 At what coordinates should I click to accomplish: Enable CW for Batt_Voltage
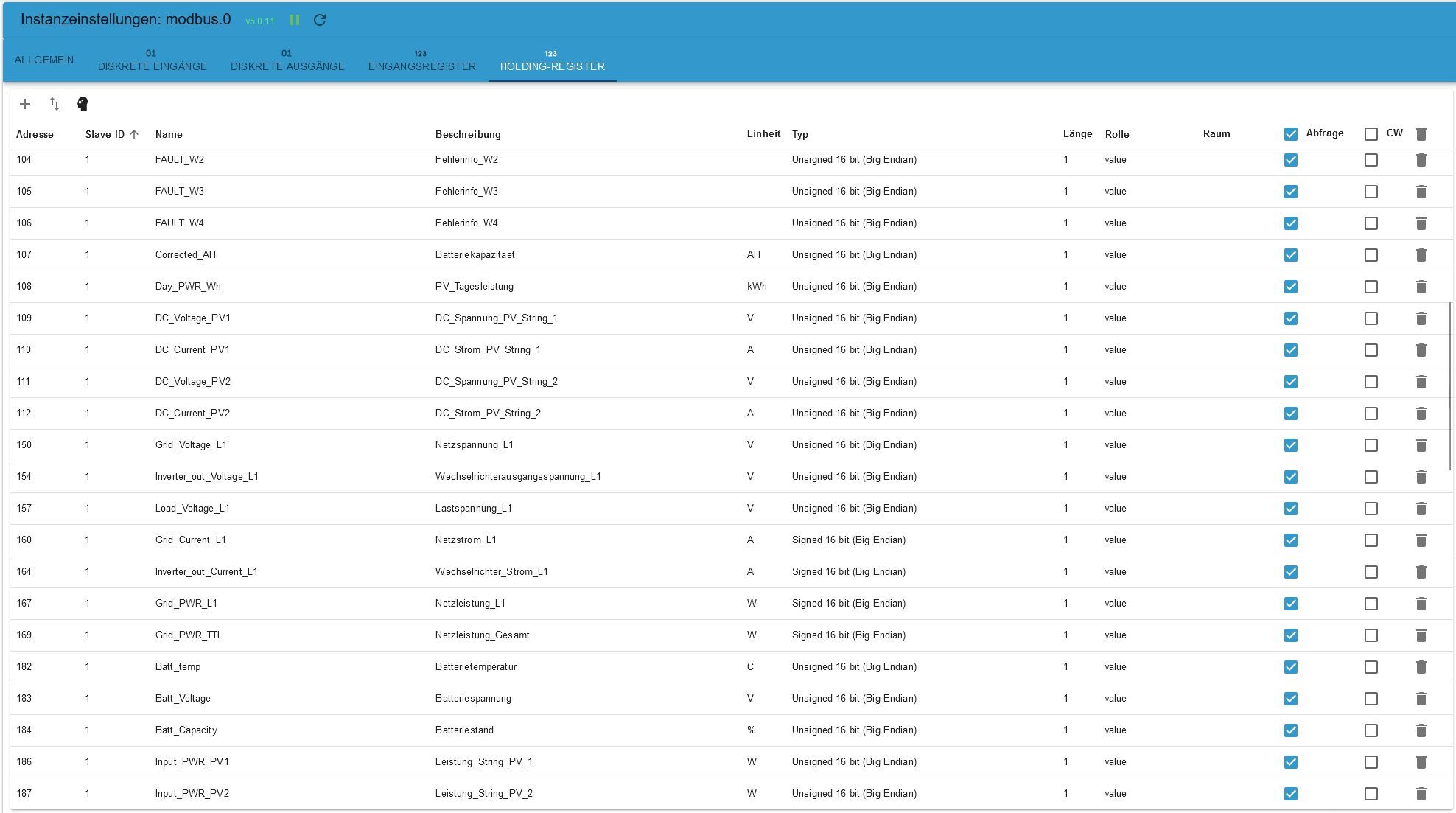(x=1371, y=699)
